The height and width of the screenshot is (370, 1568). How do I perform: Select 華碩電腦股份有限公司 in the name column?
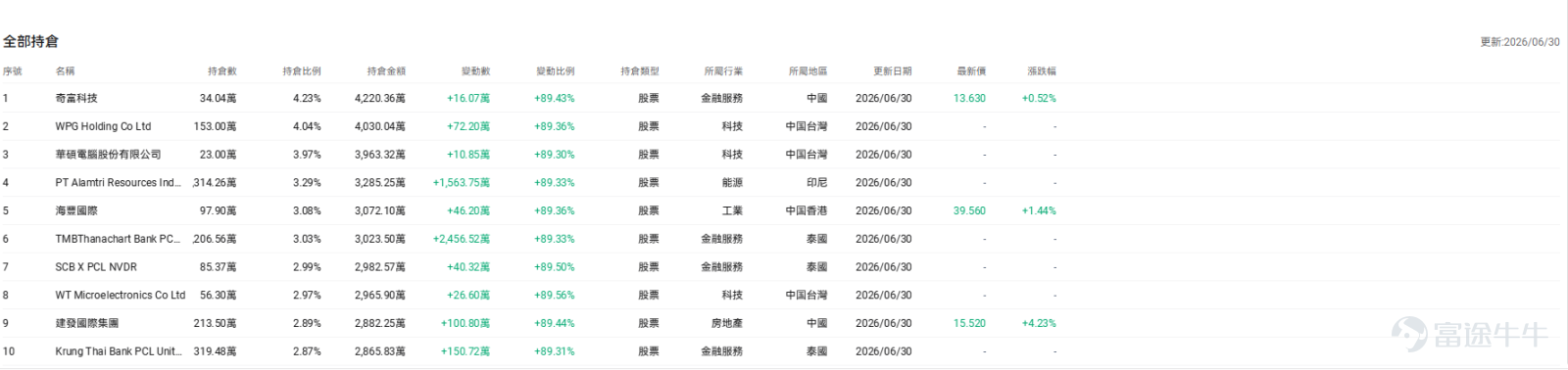[108, 155]
